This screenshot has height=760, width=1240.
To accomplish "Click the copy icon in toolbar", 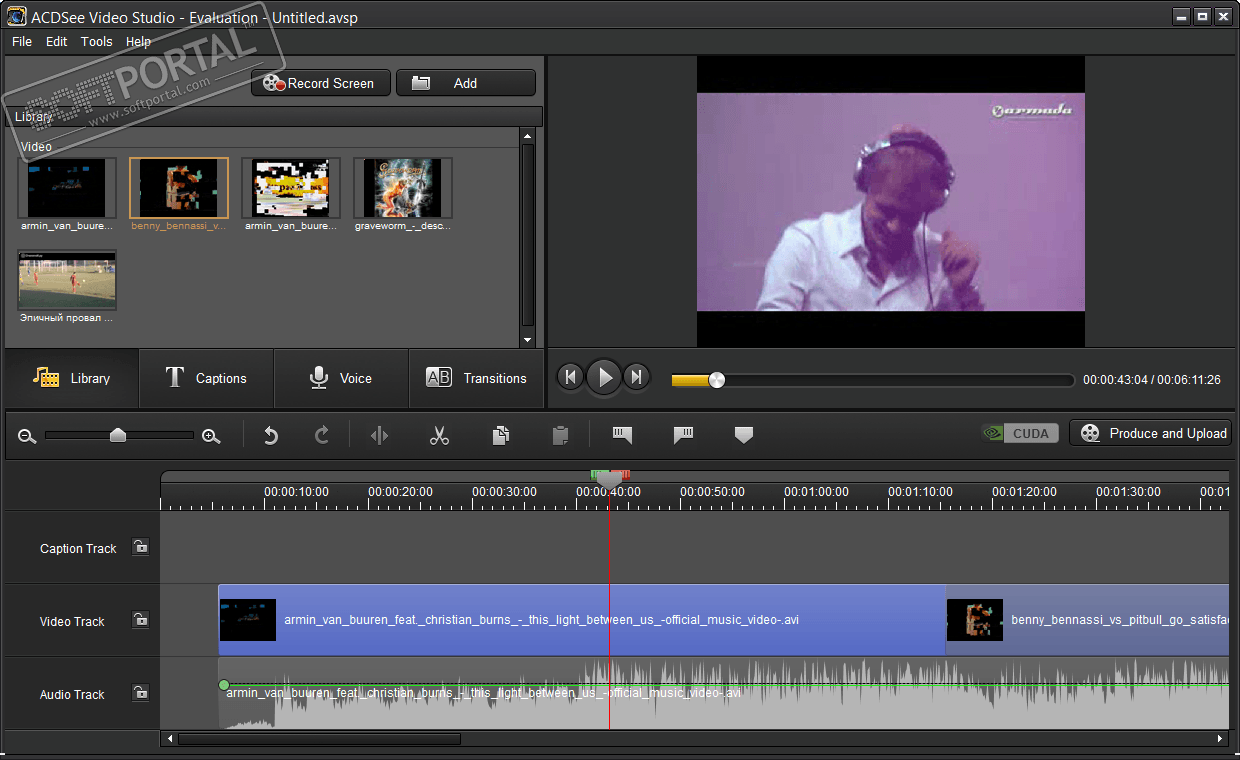I will point(501,435).
